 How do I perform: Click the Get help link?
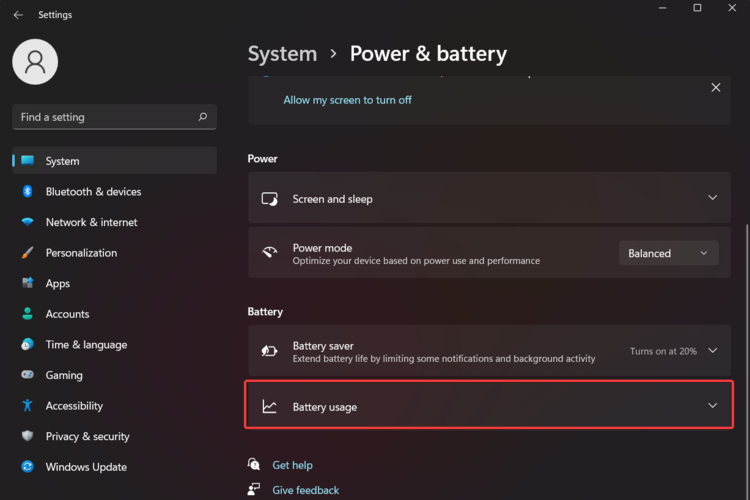[292, 465]
